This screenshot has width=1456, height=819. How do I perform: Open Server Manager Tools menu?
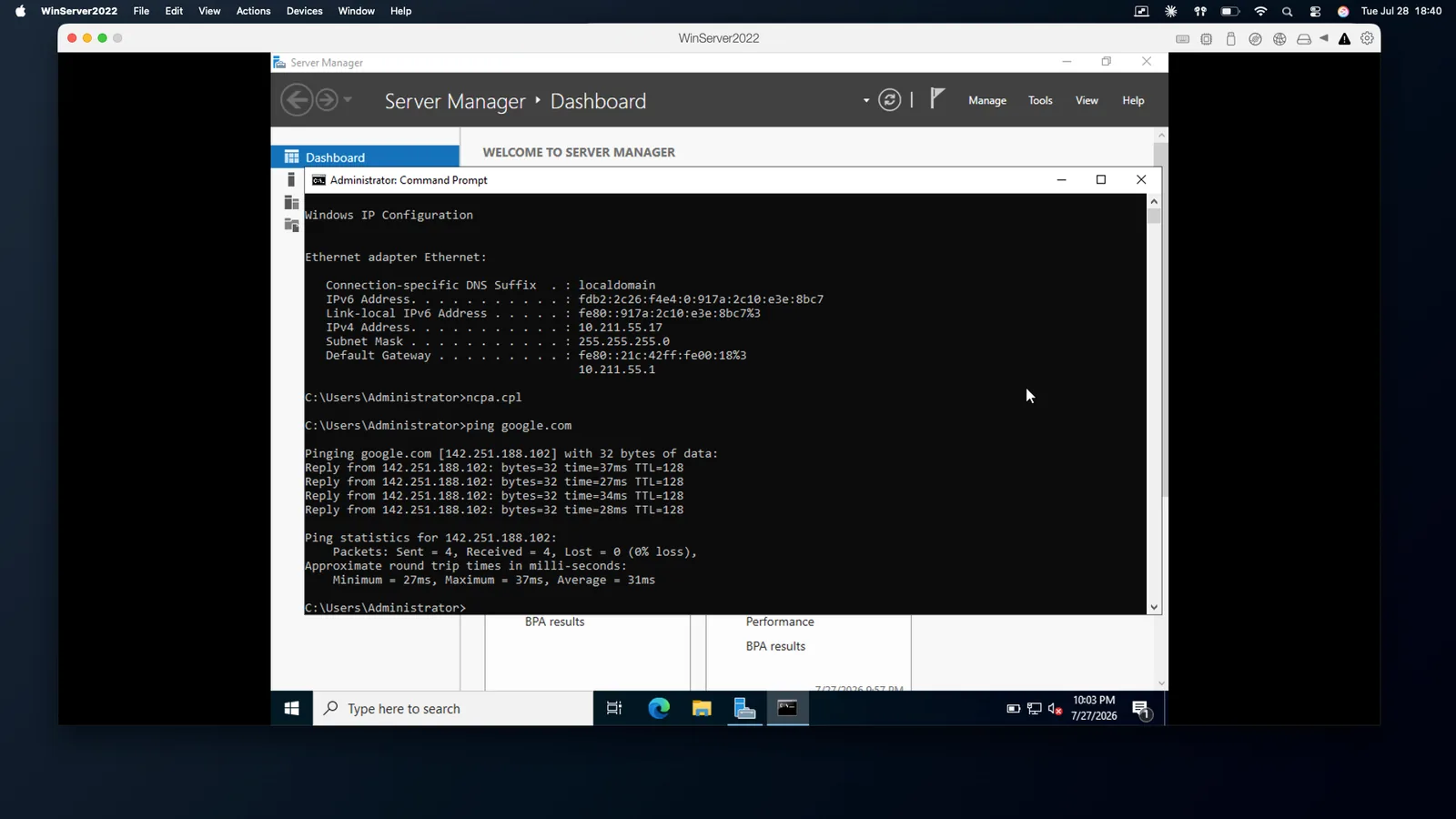1040,100
